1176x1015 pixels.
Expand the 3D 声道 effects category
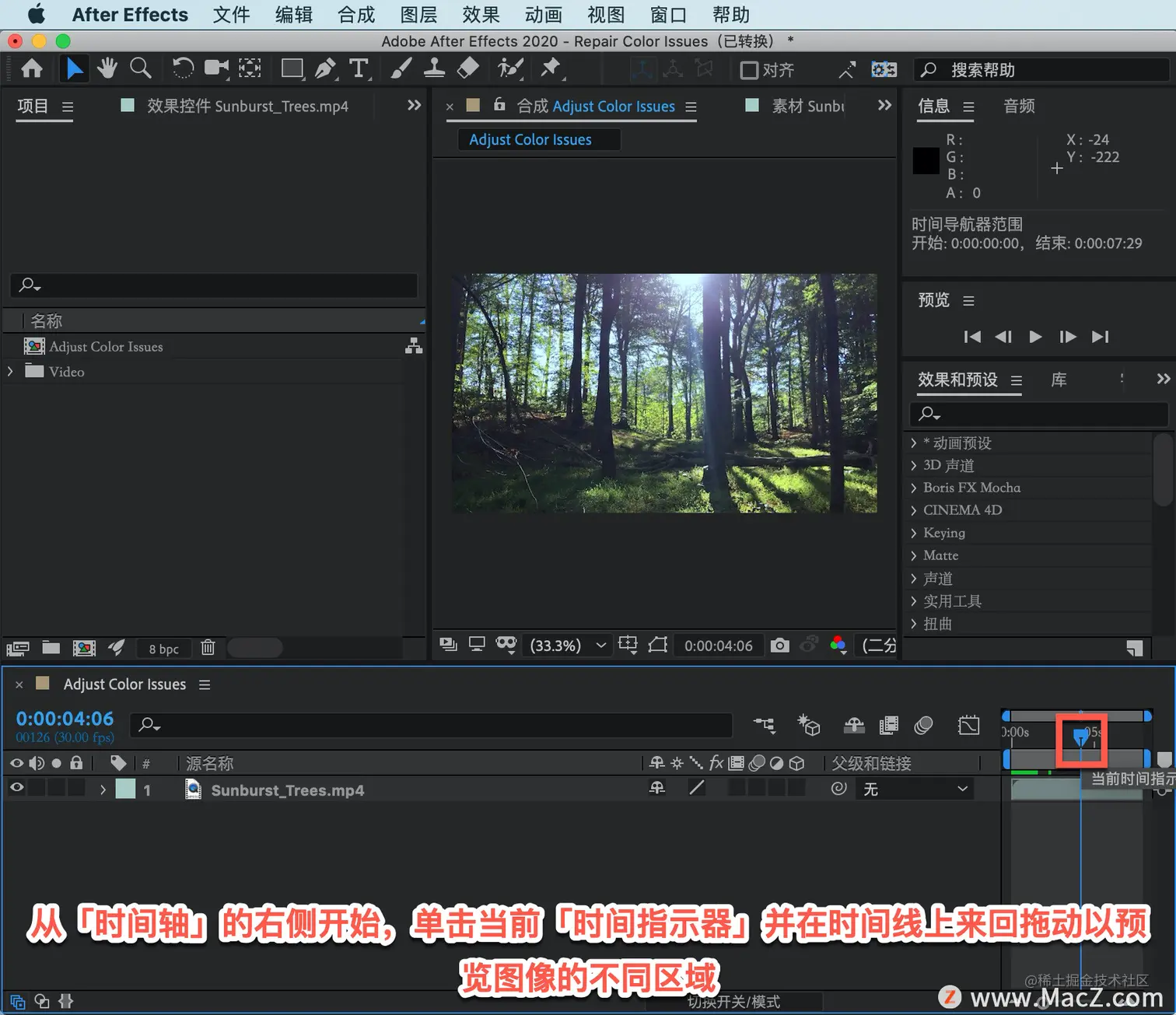(915, 465)
